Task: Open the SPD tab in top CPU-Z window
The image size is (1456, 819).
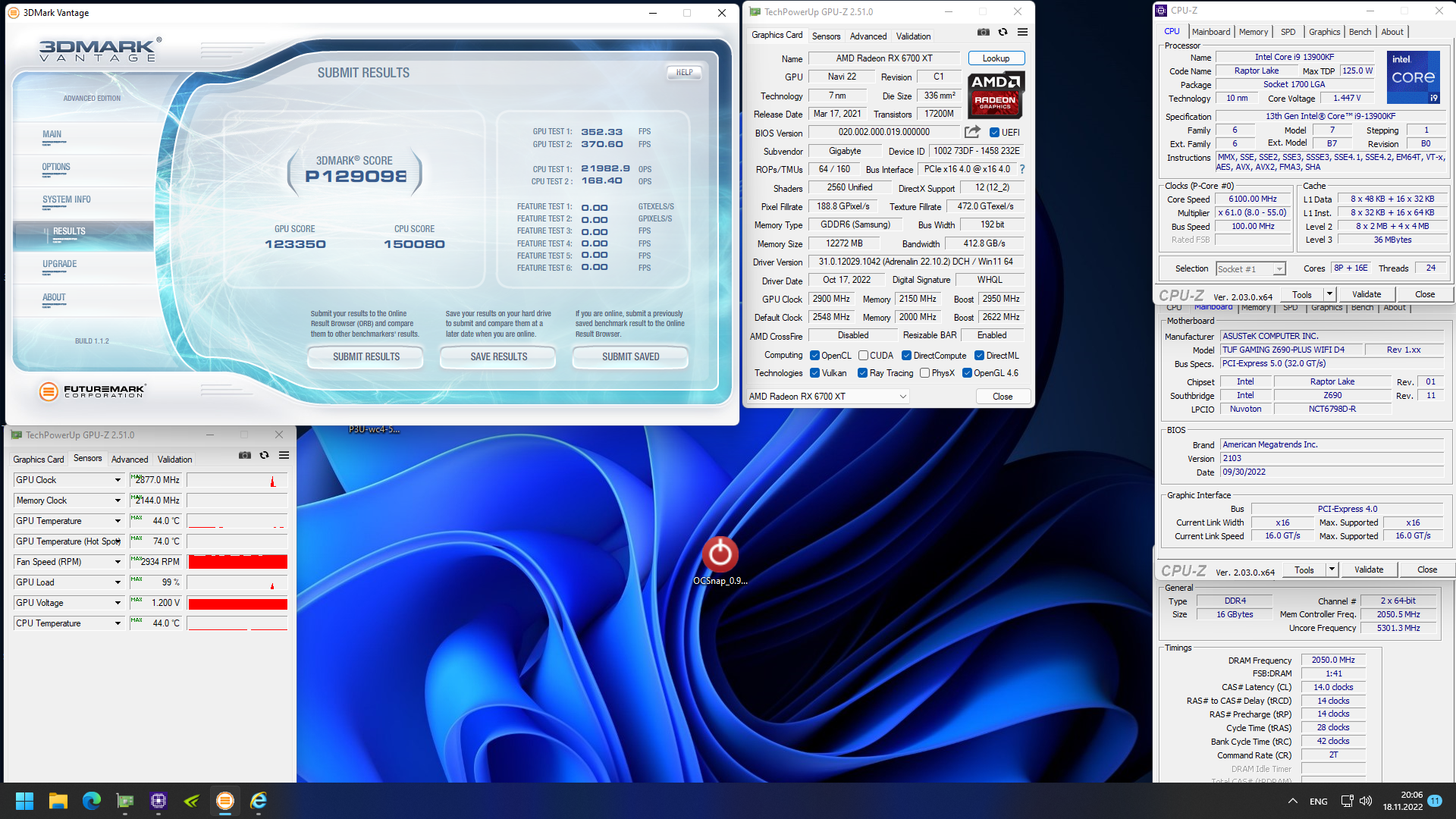Action: click(x=1288, y=32)
